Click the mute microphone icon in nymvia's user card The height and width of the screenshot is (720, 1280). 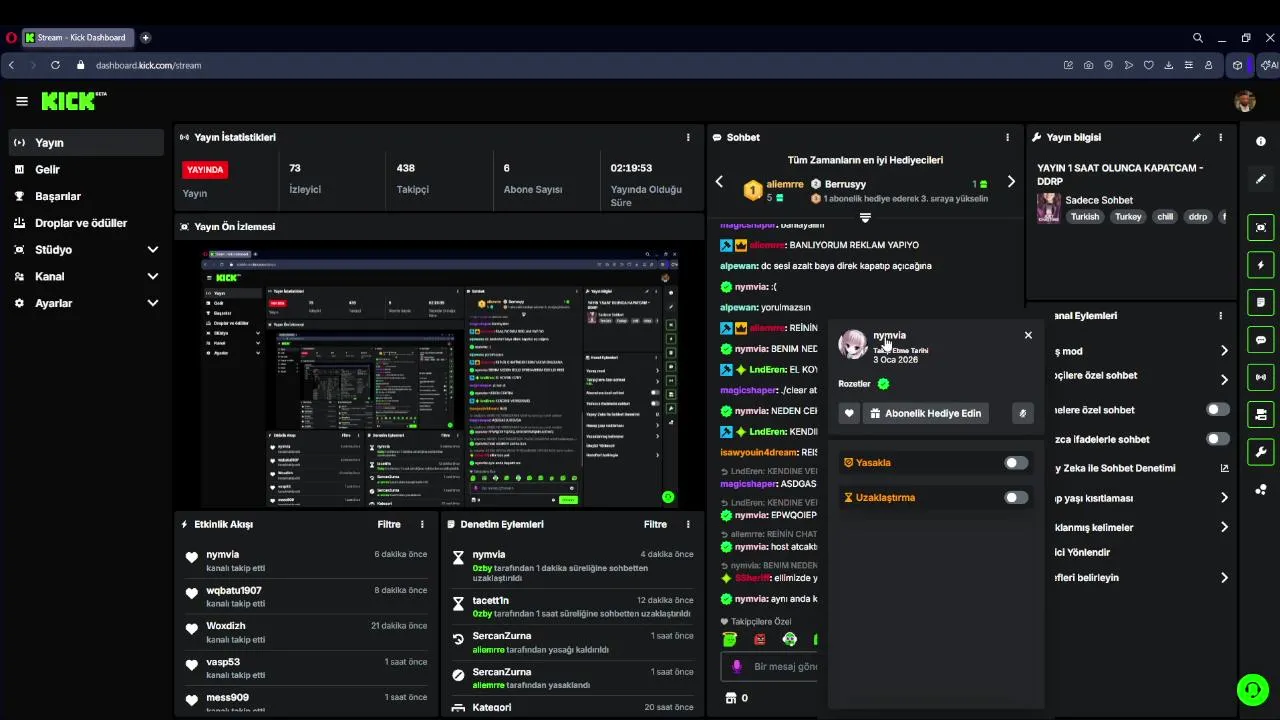tap(1022, 413)
